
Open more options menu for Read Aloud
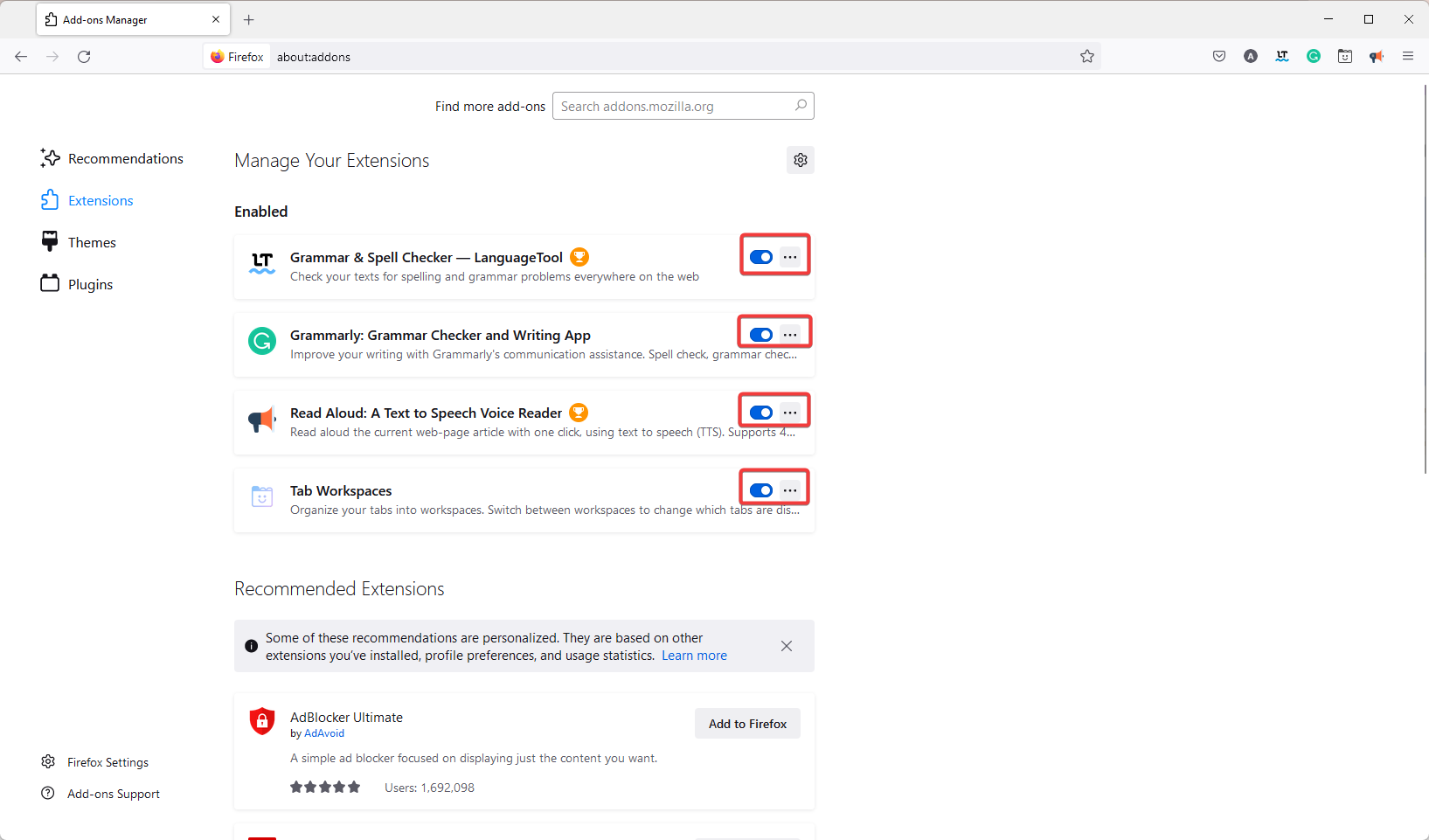[x=790, y=413]
